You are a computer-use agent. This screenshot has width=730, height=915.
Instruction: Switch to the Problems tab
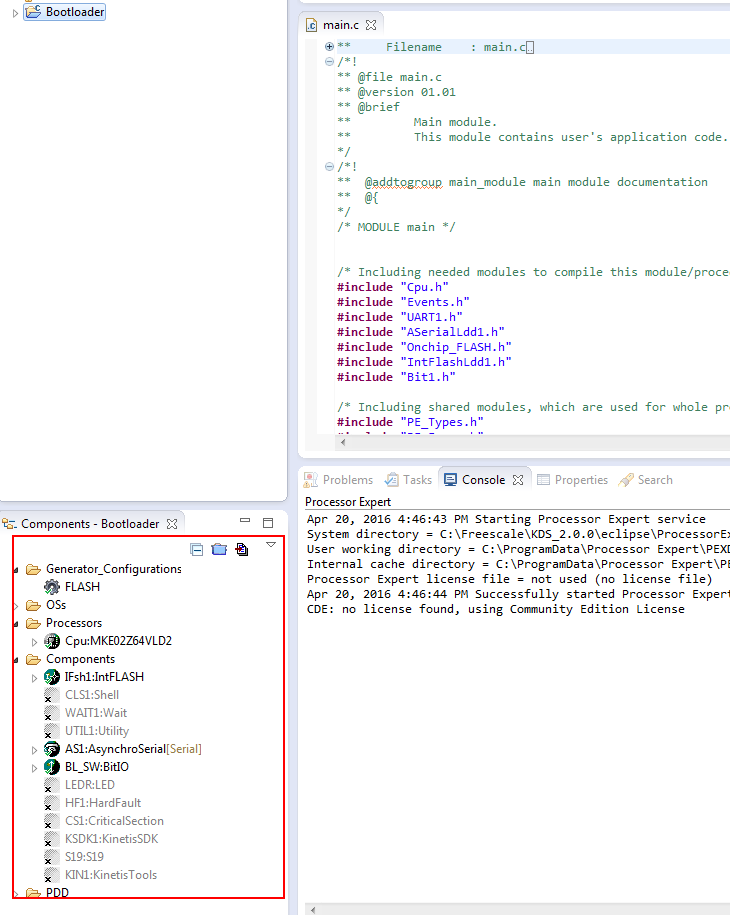click(338, 480)
